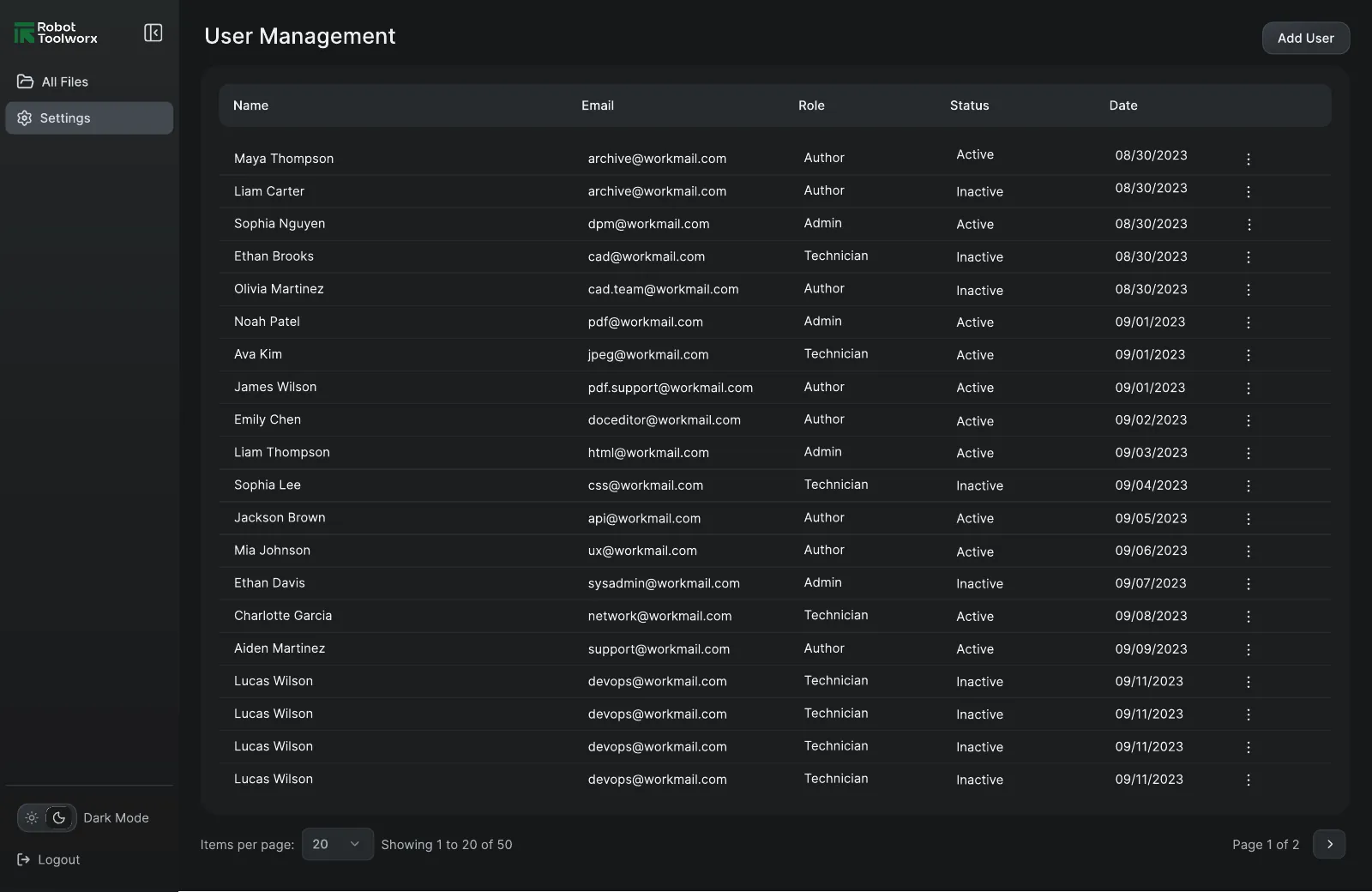The width and height of the screenshot is (1372, 892).
Task: Select the sun light-mode icon
Action: coord(32,817)
